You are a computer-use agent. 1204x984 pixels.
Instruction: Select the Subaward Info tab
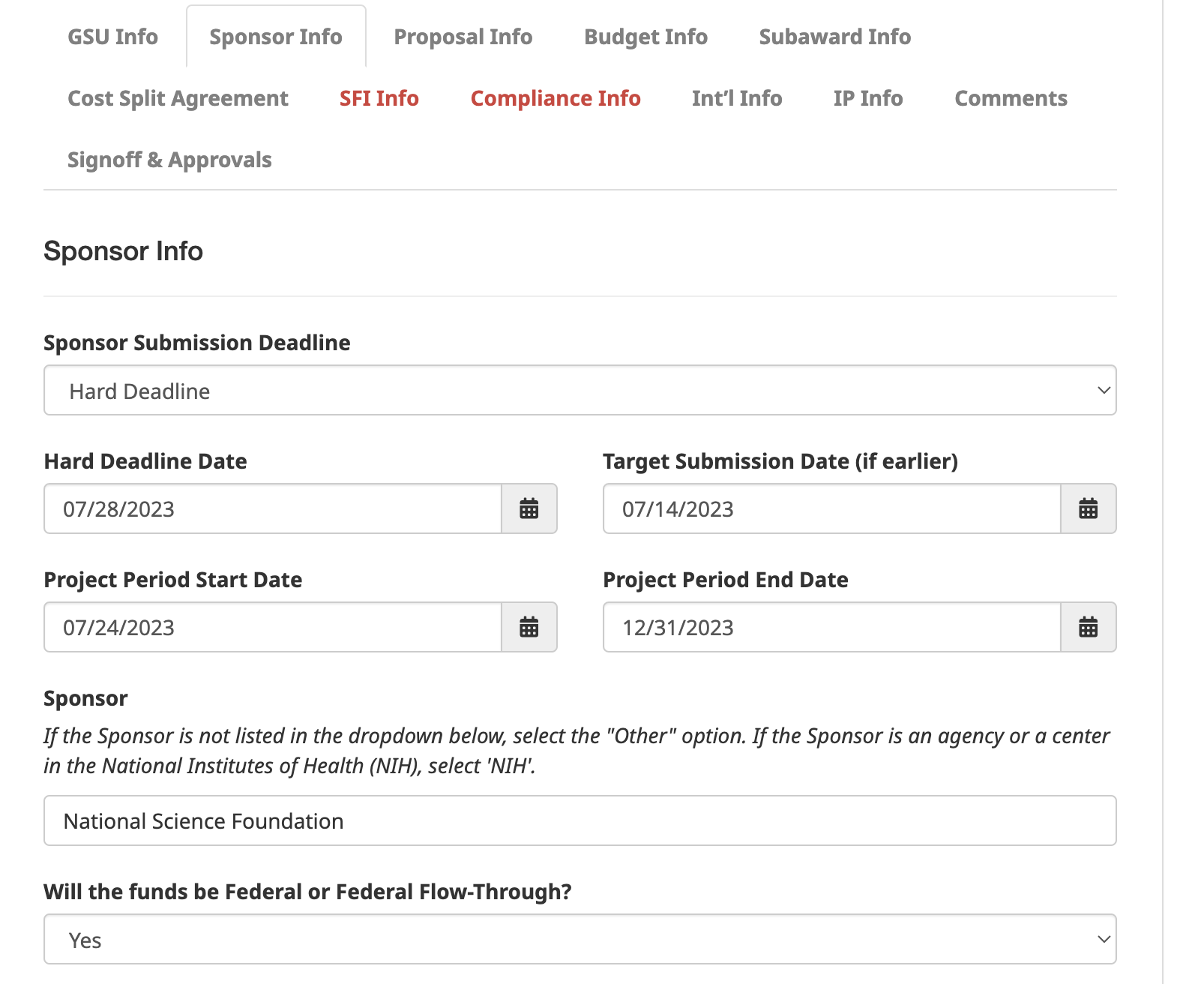(x=834, y=37)
